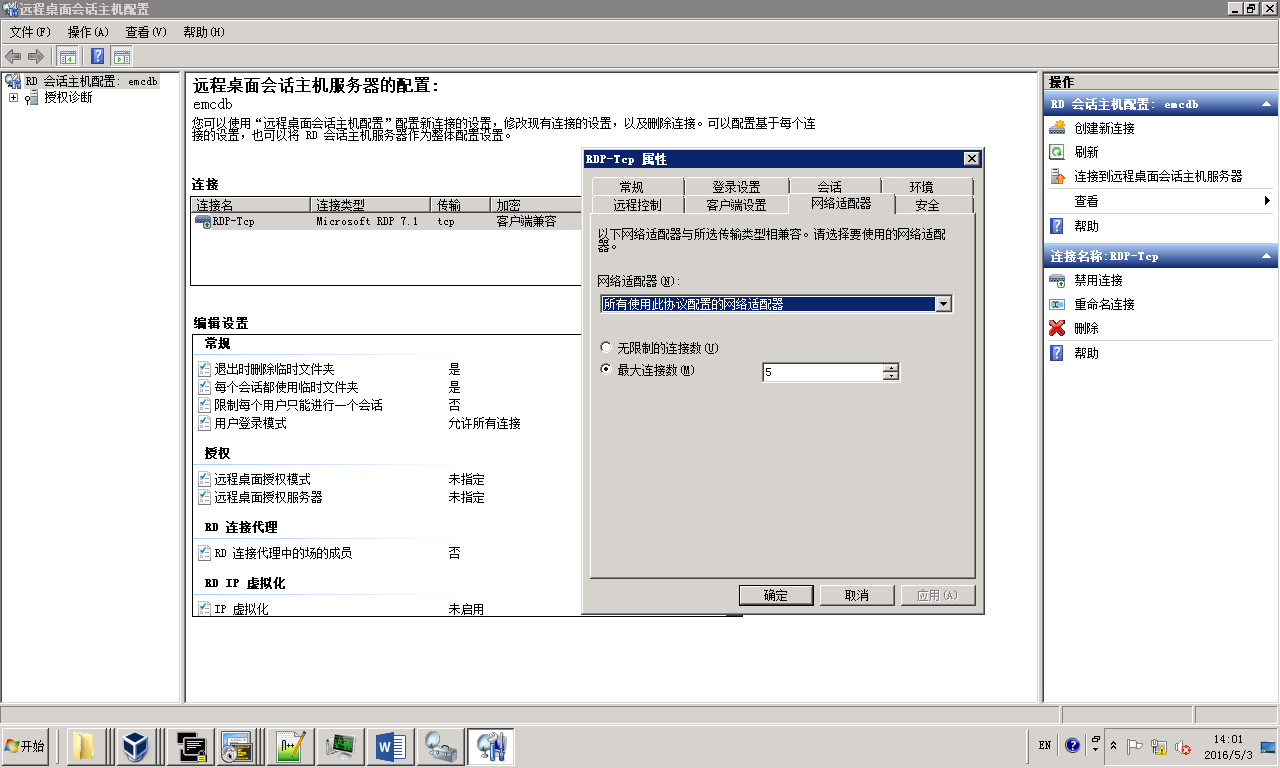This screenshot has width=1280, height=768.
Task: Toggle the action pane toolbar icon
Action: coord(122,56)
